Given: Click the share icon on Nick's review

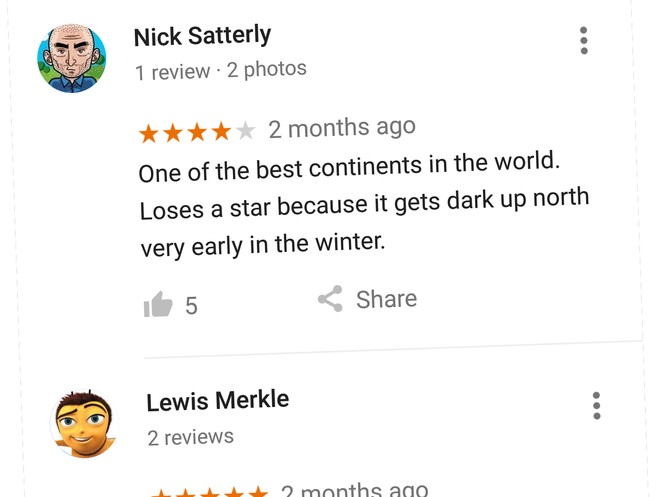Looking at the screenshot, I should tap(330, 299).
